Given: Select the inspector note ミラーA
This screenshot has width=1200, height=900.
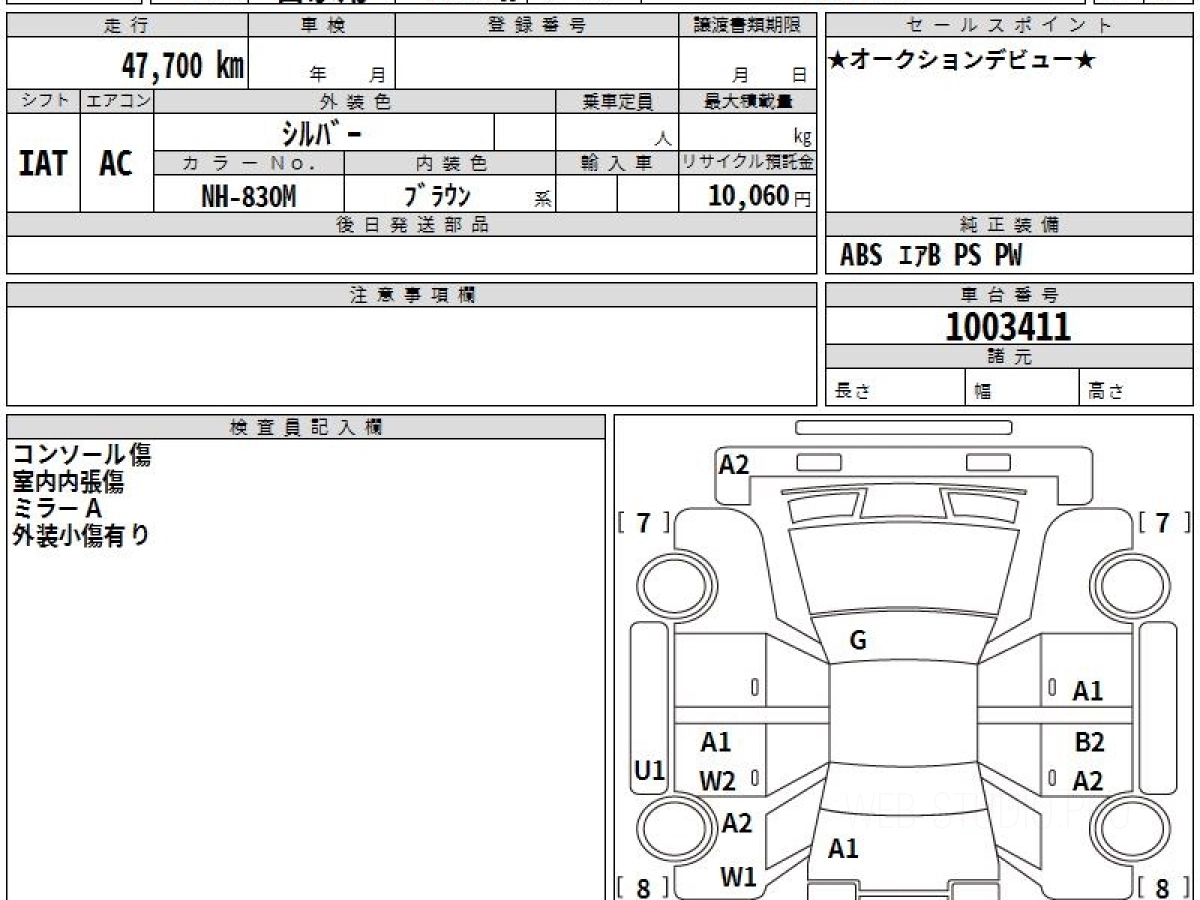Looking at the screenshot, I should point(58,509).
